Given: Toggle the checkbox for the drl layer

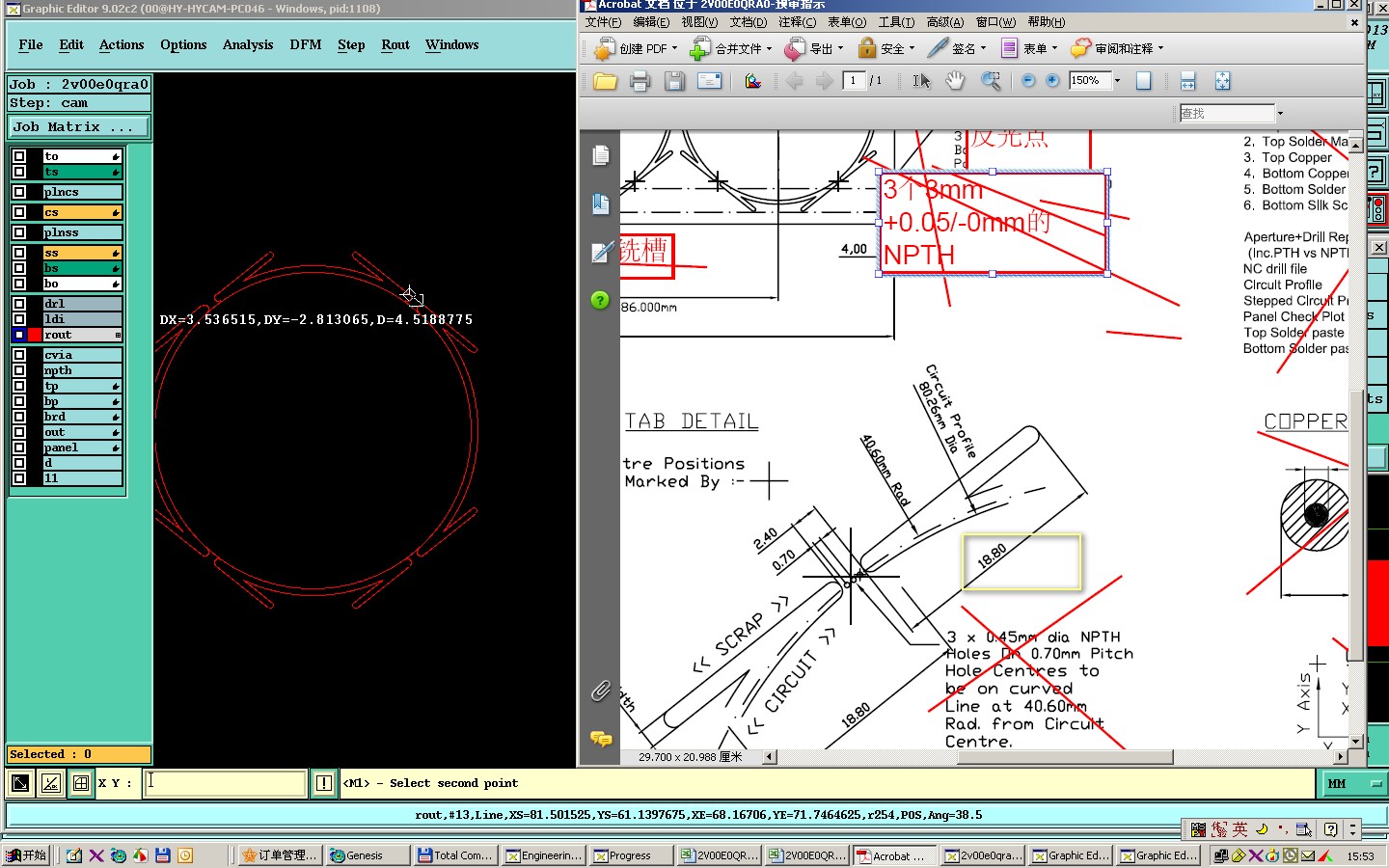Looking at the screenshot, I should click(19, 304).
